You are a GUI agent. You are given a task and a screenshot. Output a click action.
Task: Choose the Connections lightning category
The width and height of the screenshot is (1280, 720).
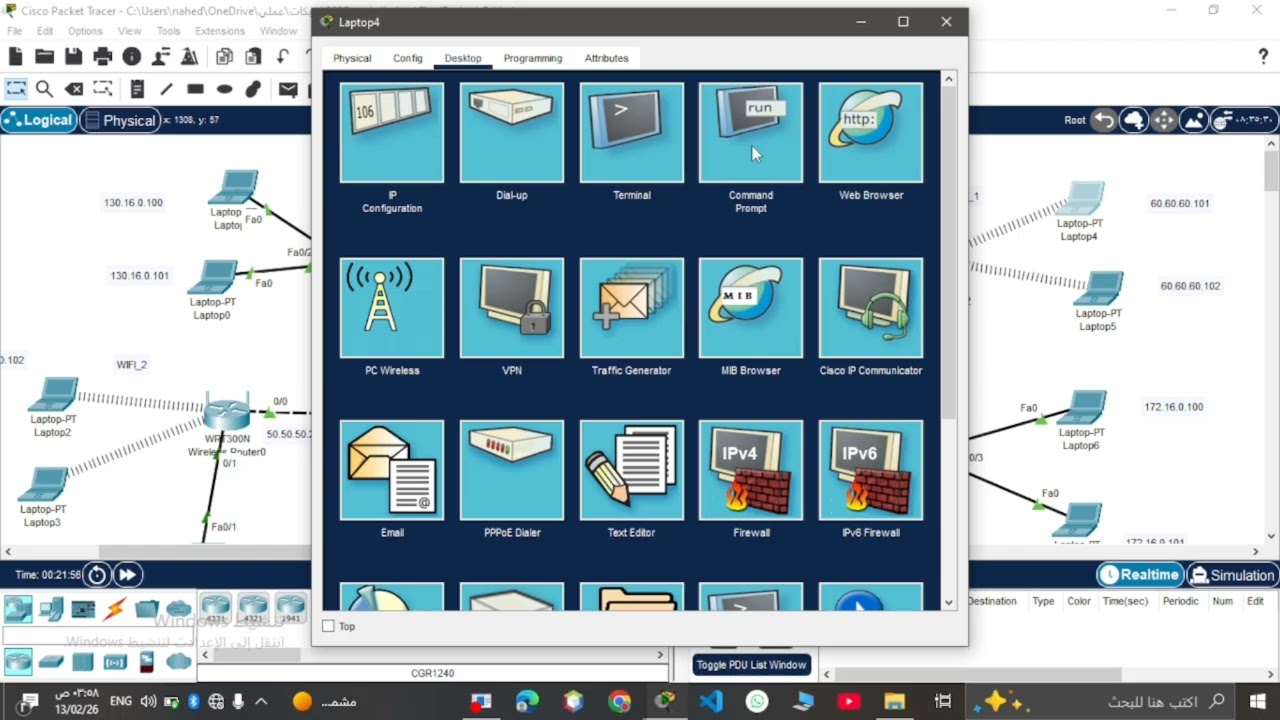pos(115,608)
